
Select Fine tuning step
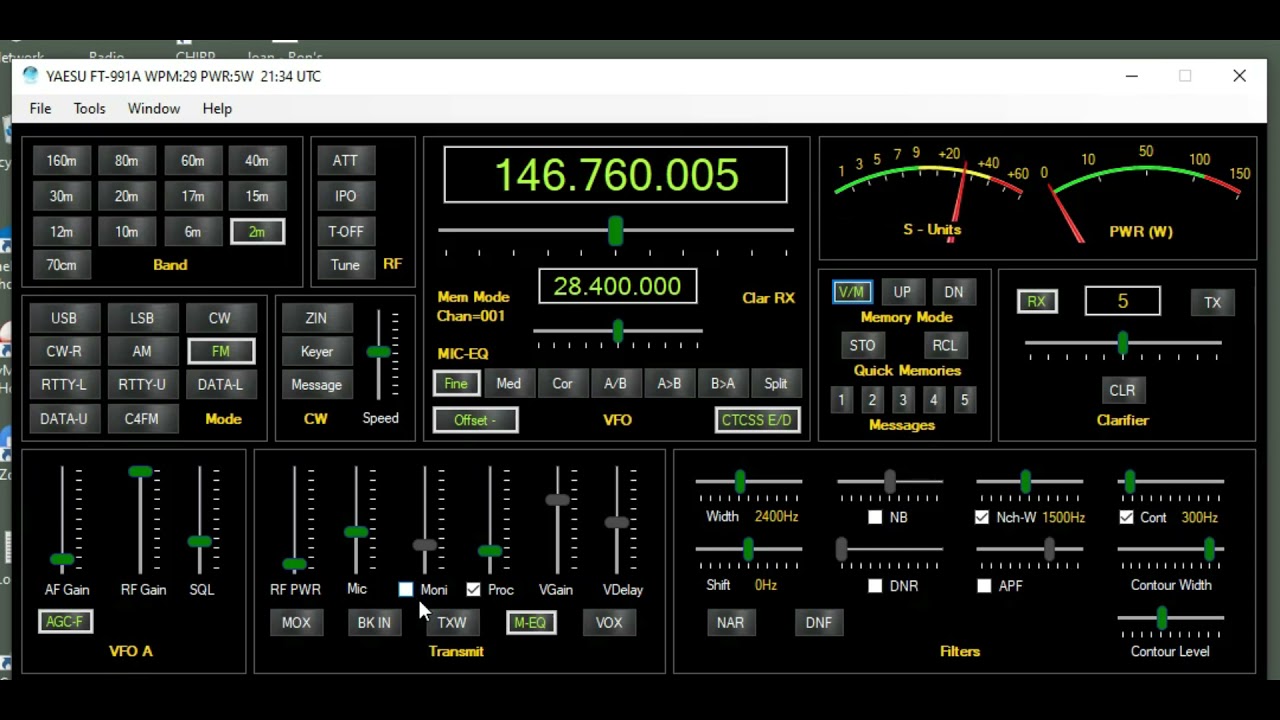coord(455,384)
